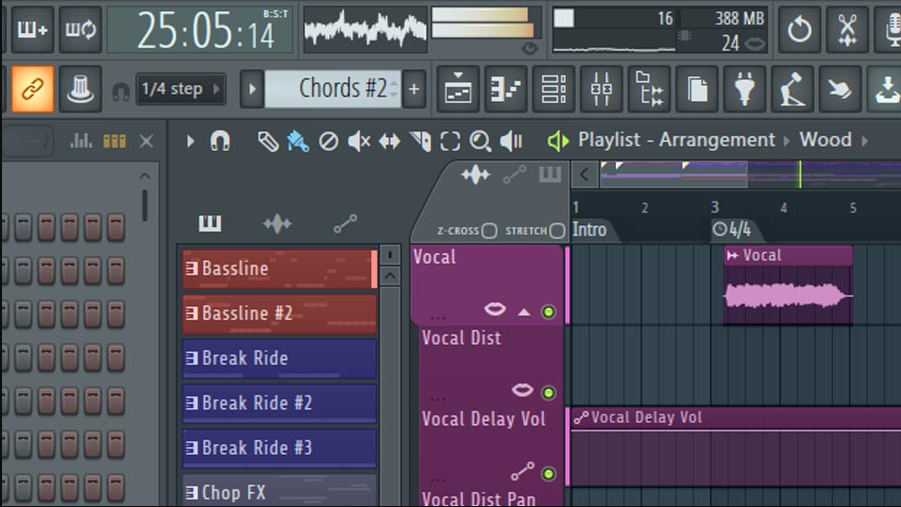901x507 pixels.
Task: Click the Vocal audio clip header
Action: point(788,255)
